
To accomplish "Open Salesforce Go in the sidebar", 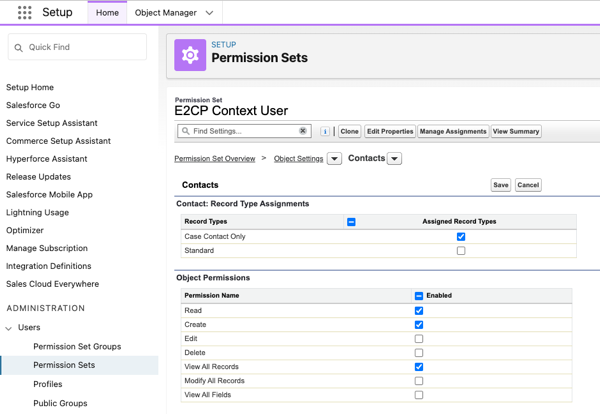I will point(33,105).
